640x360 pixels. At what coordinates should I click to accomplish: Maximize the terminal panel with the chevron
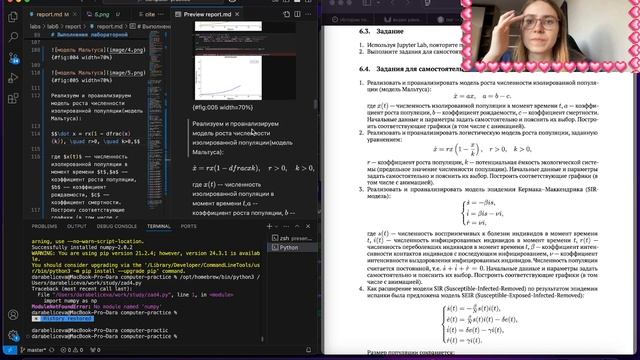pyautogui.click(x=297, y=226)
